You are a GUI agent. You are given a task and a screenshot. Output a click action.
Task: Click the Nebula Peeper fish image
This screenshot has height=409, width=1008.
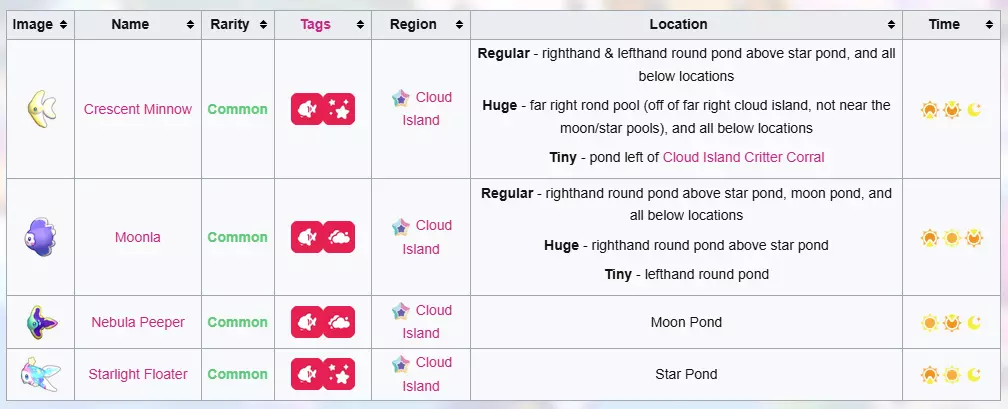[40, 322]
